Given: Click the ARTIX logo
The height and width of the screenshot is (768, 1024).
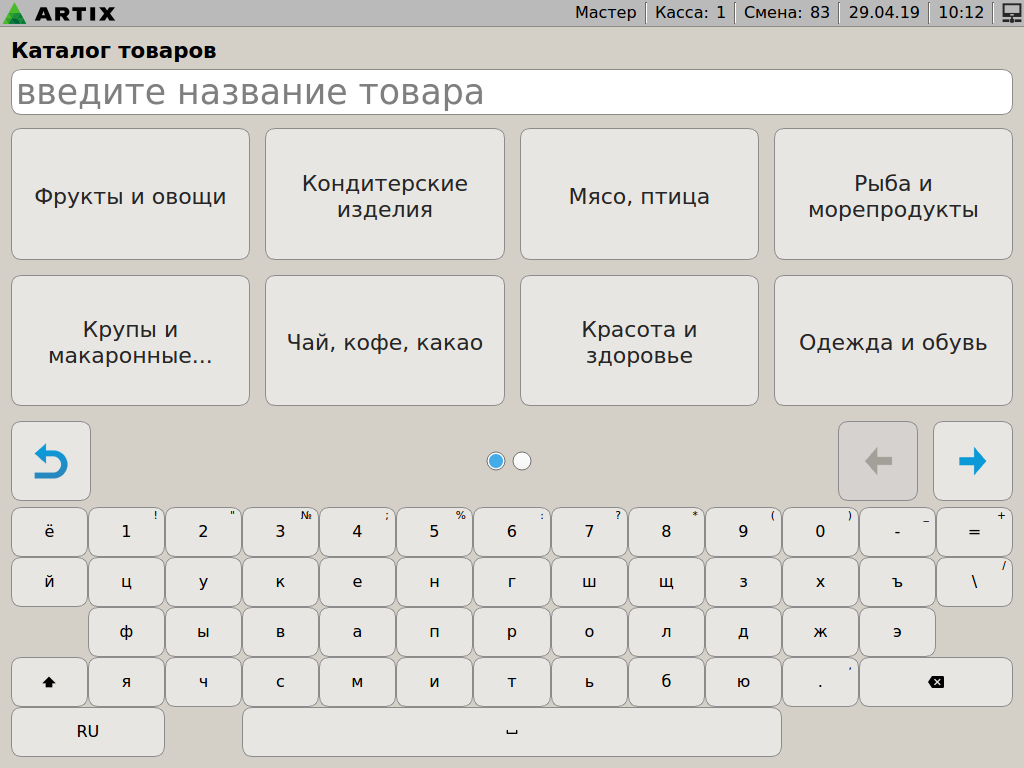Looking at the screenshot, I should pyautogui.click(x=60, y=13).
